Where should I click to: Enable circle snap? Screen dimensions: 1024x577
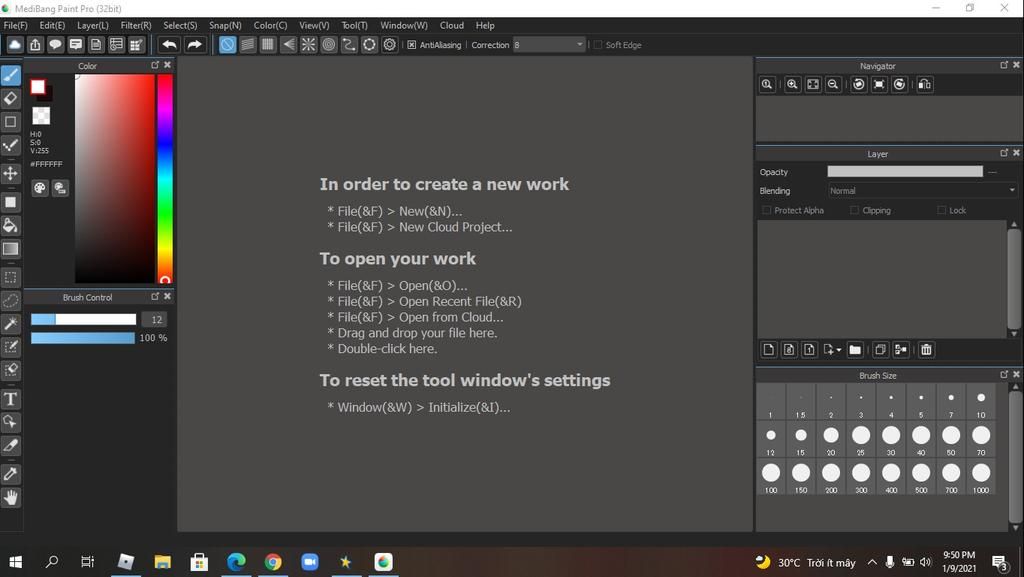(x=329, y=44)
